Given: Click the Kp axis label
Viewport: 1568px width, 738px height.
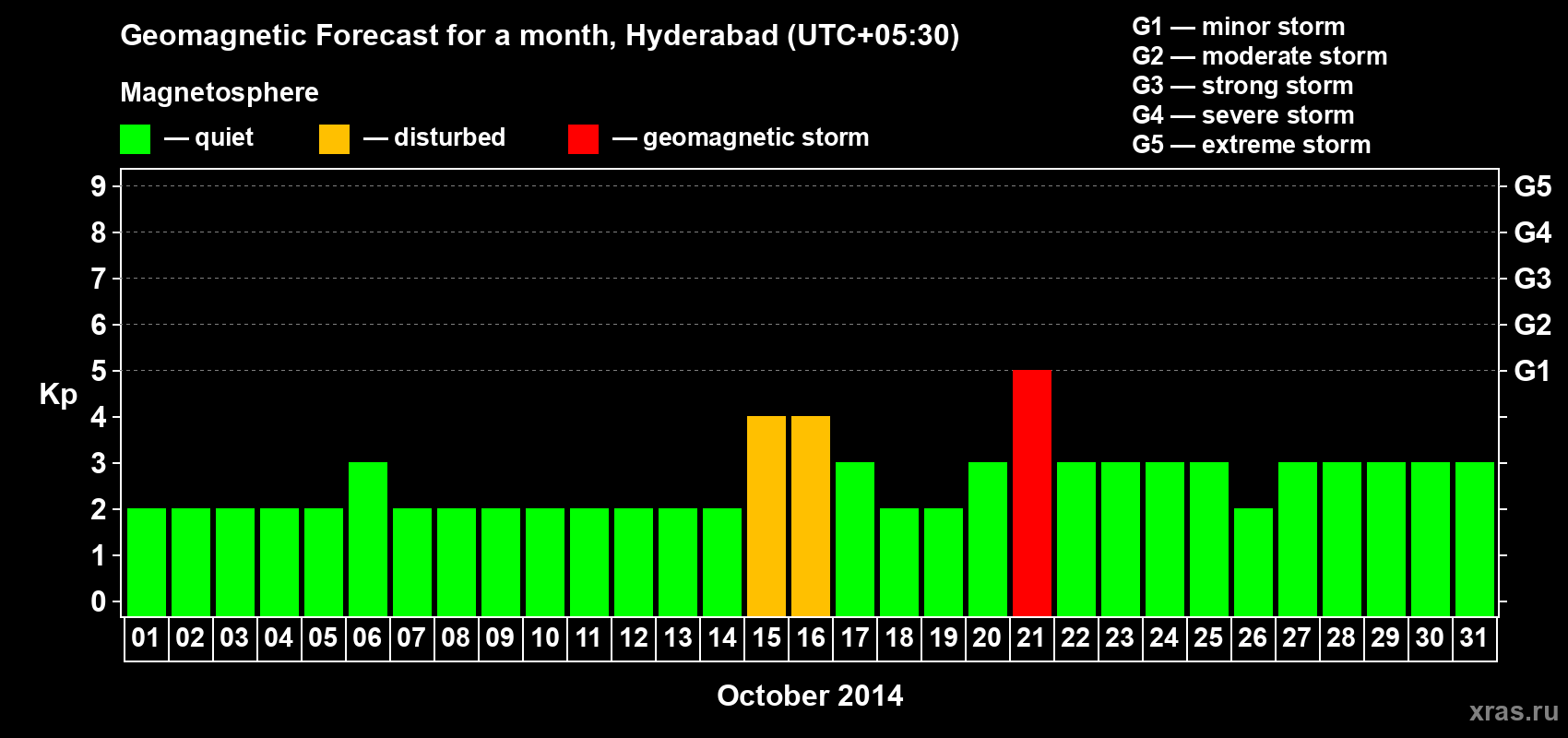Looking at the screenshot, I should [58, 395].
